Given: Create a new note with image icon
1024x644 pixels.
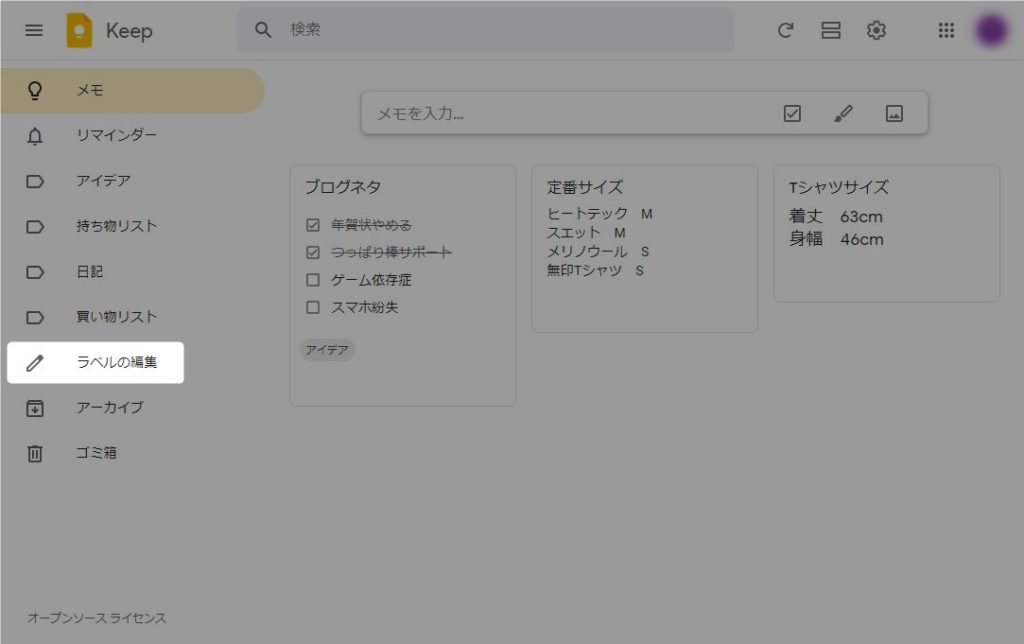Looking at the screenshot, I should tap(894, 114).
